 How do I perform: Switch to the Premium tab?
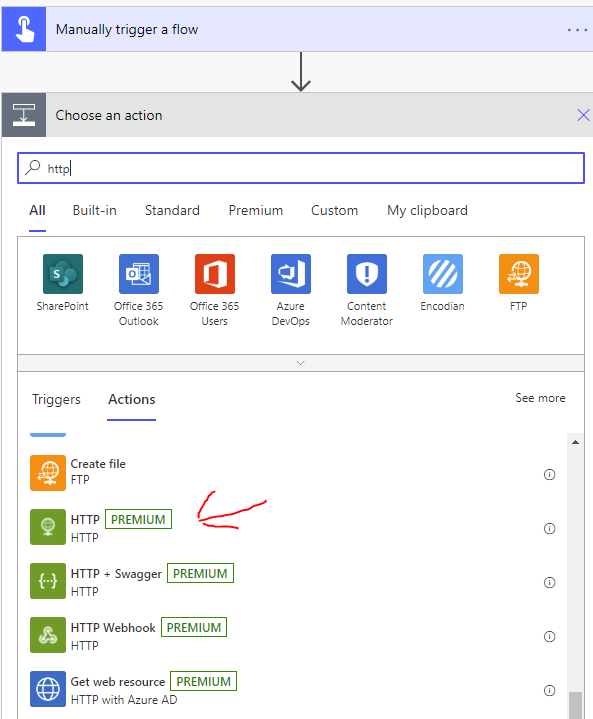[255, 210]
